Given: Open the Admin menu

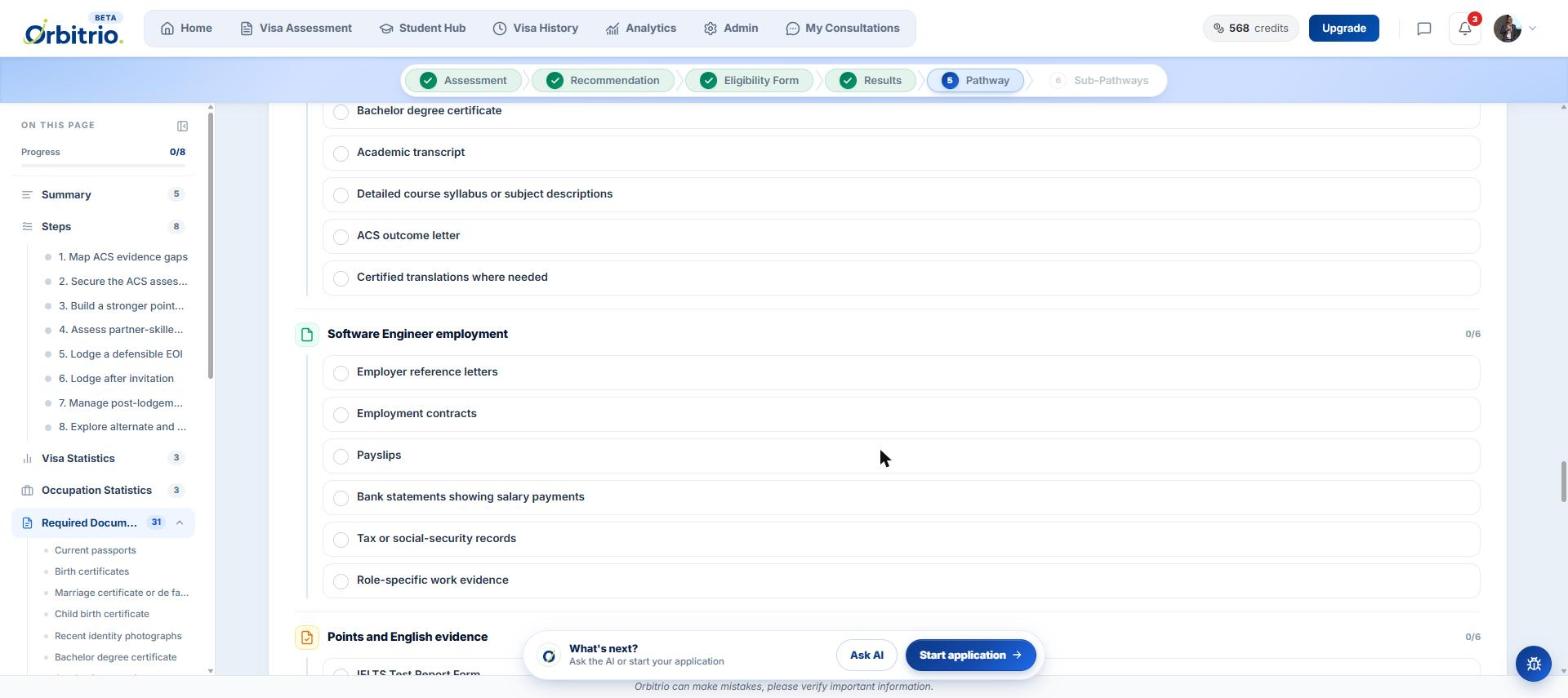Looking at the screenshot, I should pos(730,29).
